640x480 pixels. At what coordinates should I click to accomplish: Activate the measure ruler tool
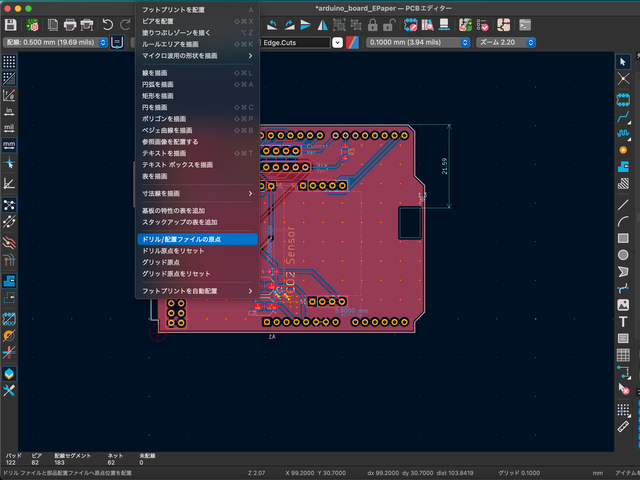tap(624, 425)
